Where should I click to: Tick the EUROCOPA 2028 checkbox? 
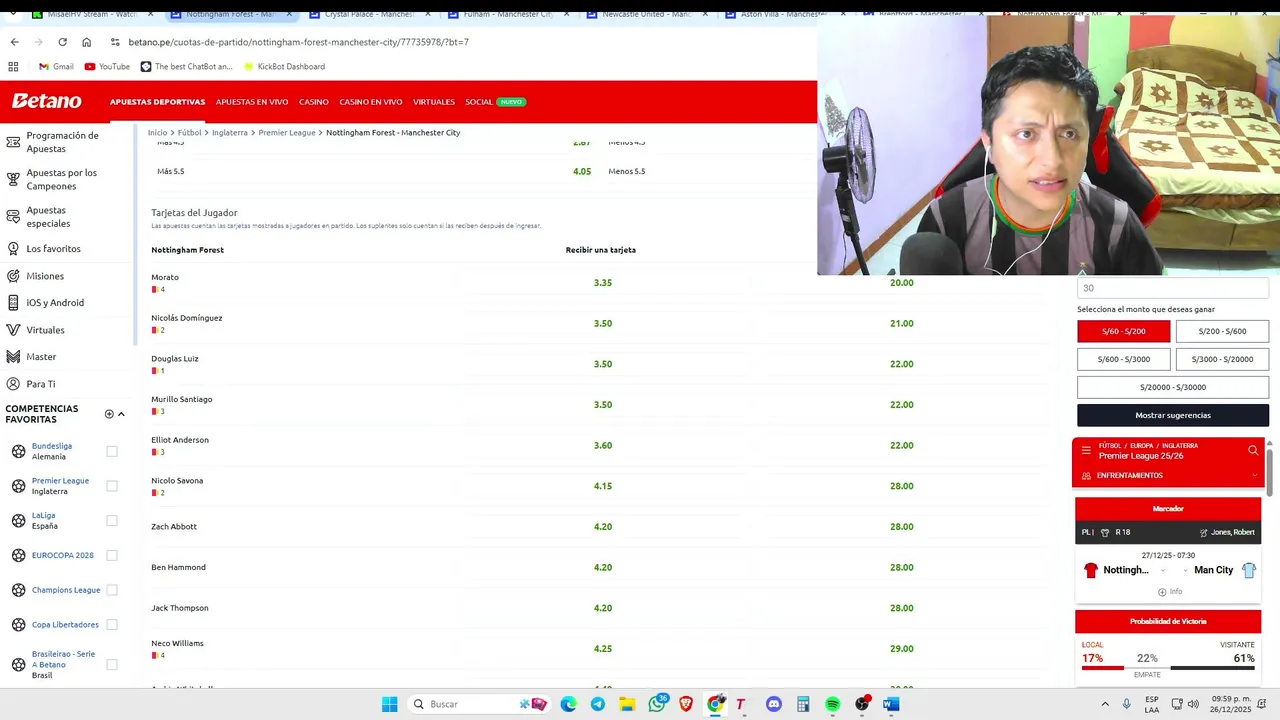[112, 555]
